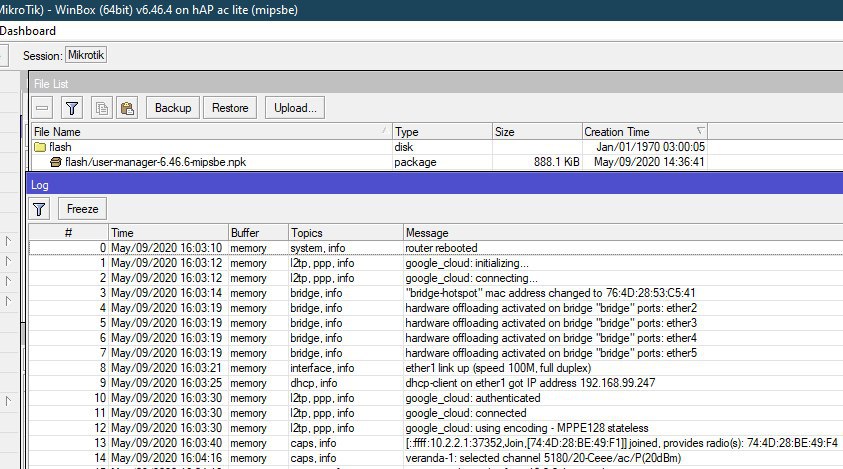The image size is (843, 469).
Task: Click the Backup button
Action: [173, 108]
